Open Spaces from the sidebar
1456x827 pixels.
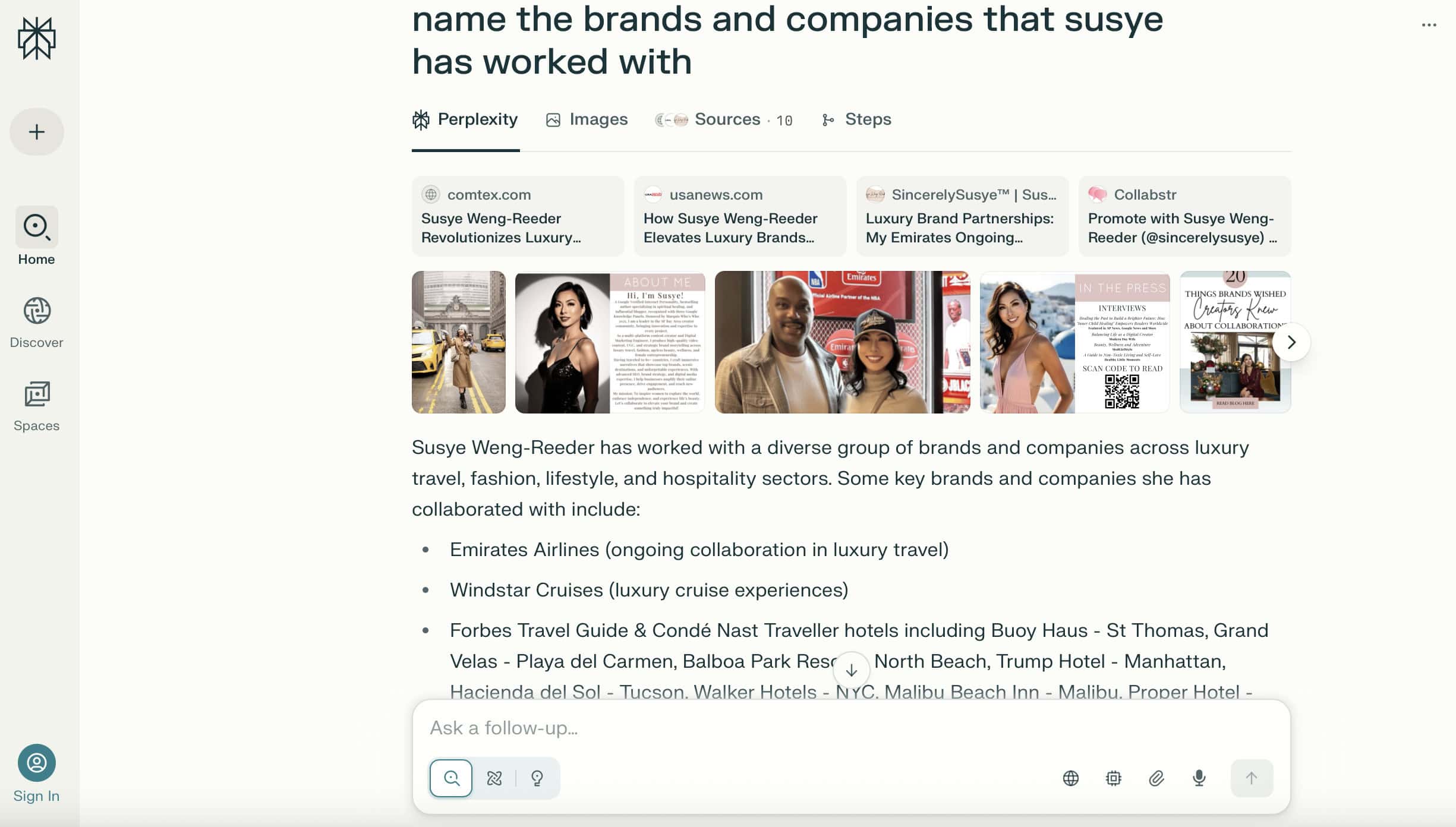pyautogui.click(x=37, y=406)
